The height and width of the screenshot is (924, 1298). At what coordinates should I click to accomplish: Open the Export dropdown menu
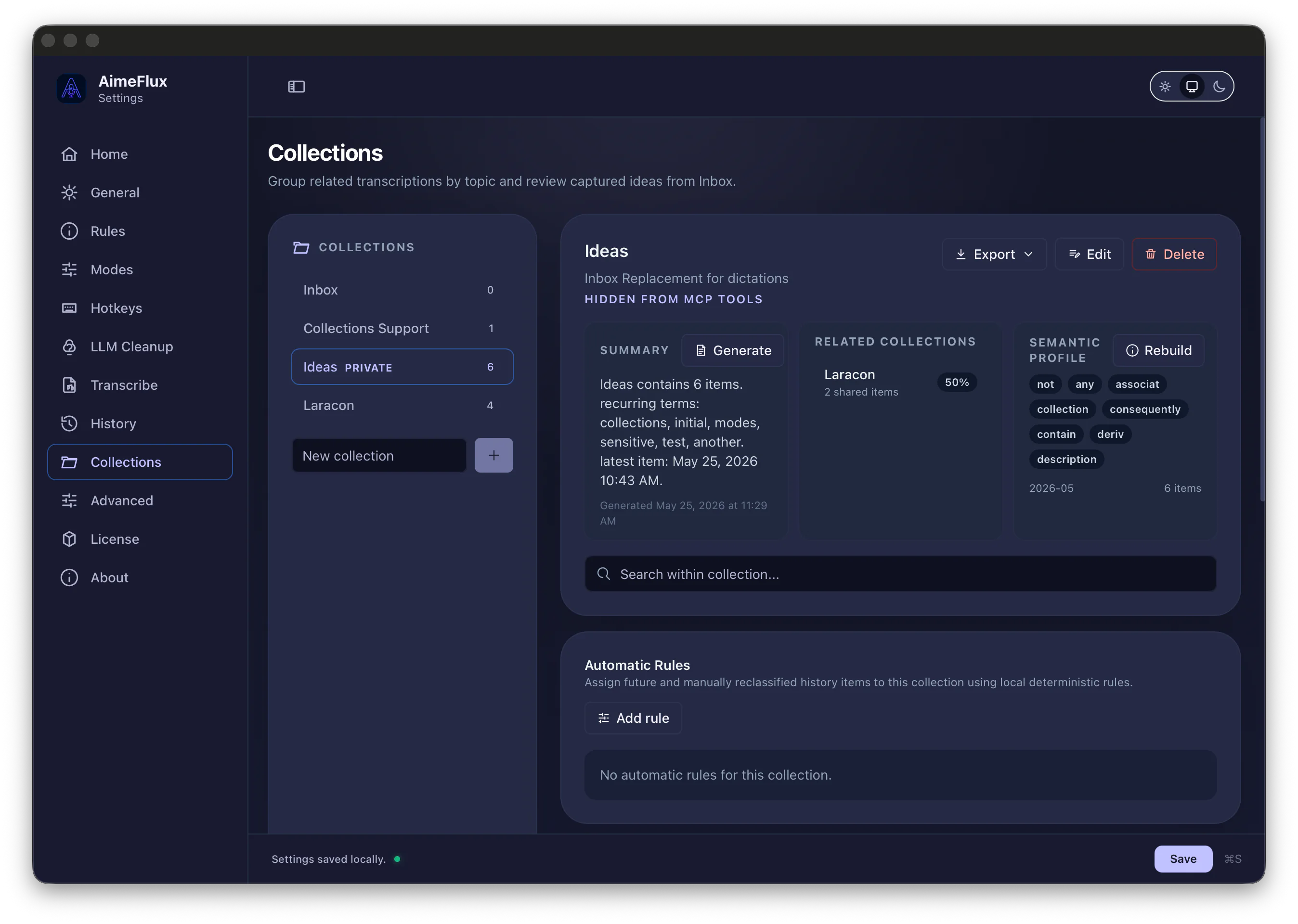coord(994,254)
